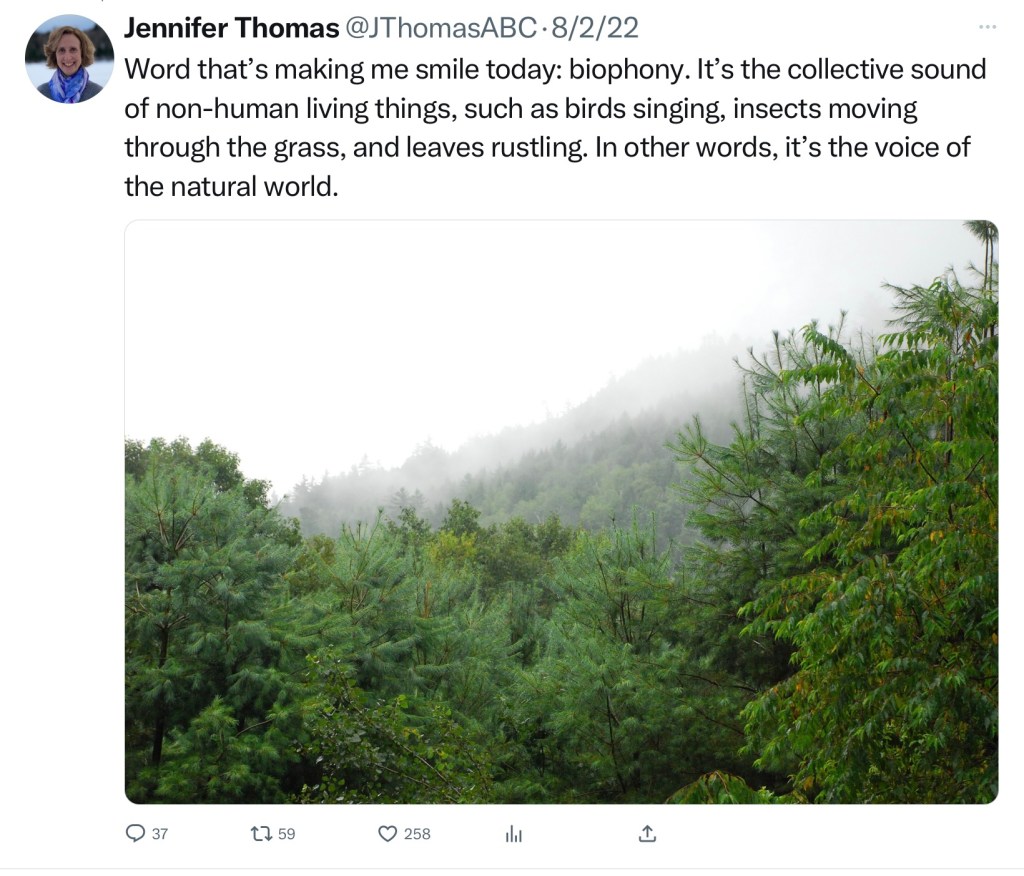
Task: Click the like count 258
Action: click(417, 833)
